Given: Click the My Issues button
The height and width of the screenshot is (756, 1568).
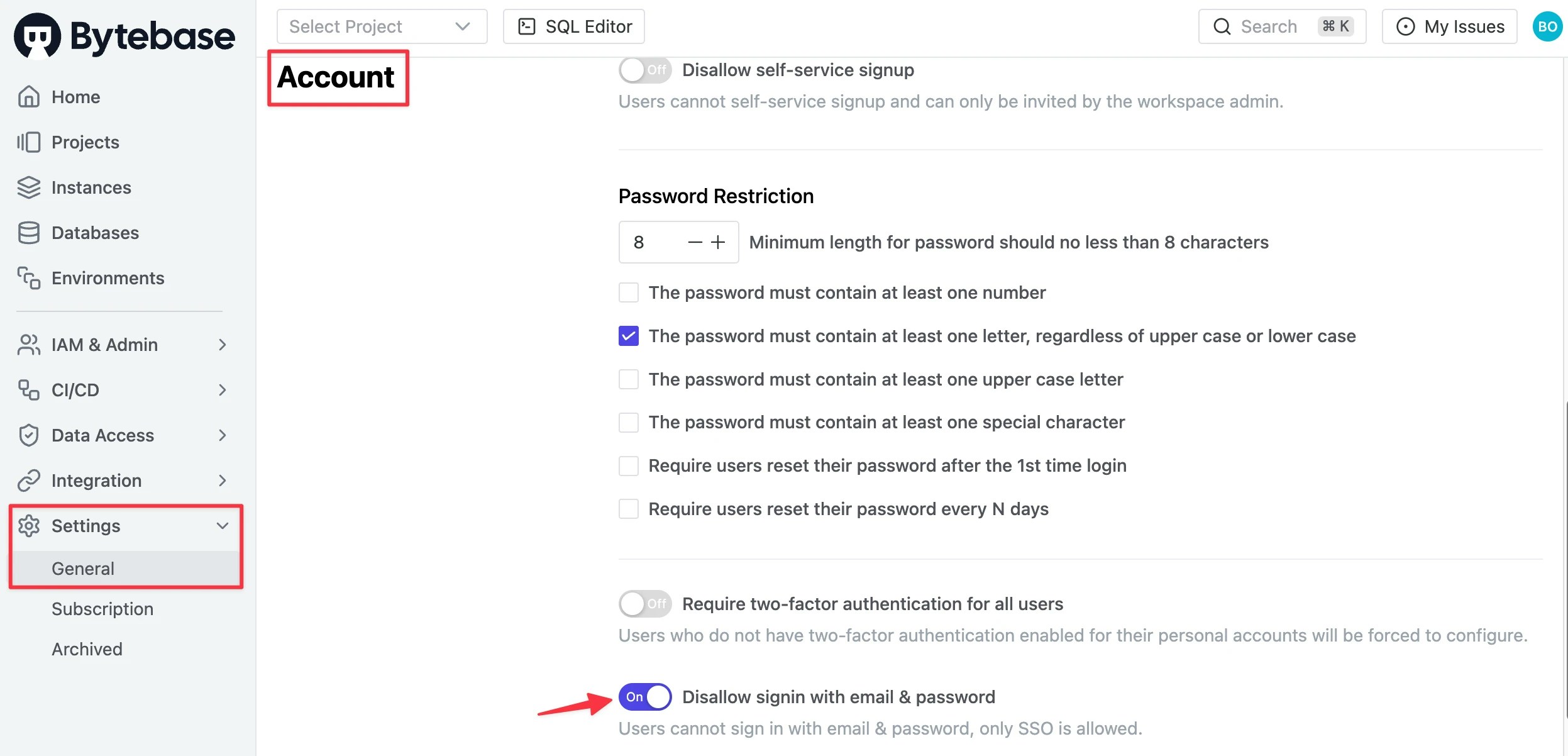Looking at the screenshot, I should click(x=1449, y=26).
